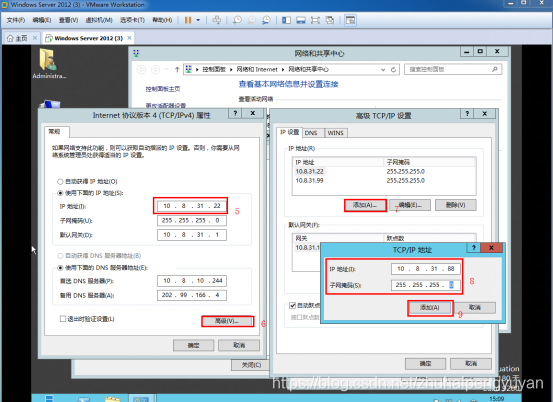The height and width of the screenshot is (402, 553).
Task: Go up one level in control panel
Action: pyautogui.click(x=177, y=69)
